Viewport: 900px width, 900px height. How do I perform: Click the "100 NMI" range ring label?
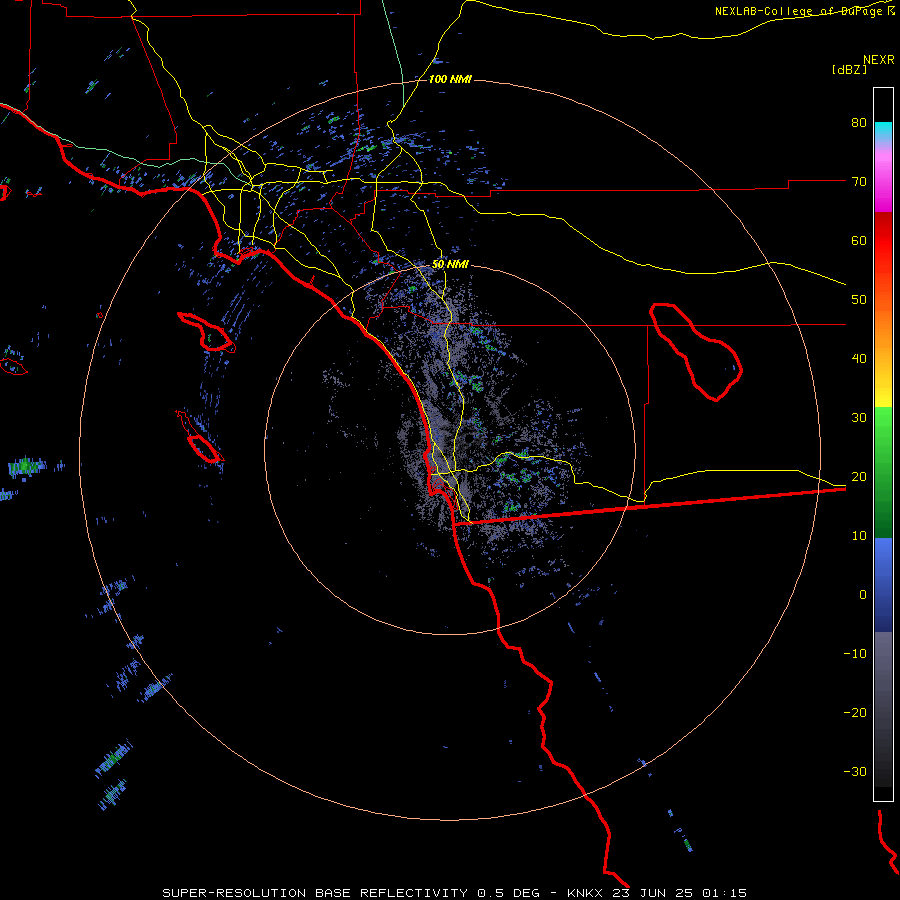click(x=450, y=79)
